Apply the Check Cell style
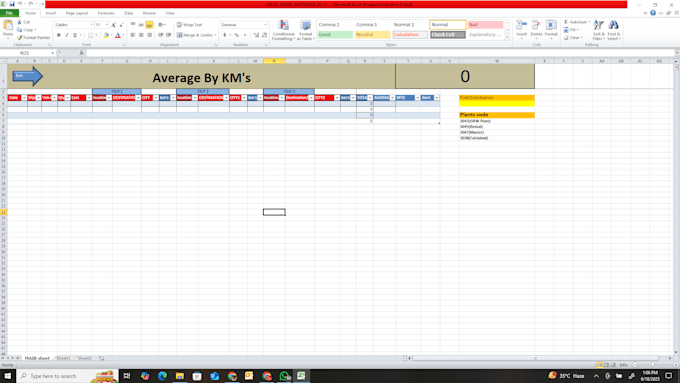Screen dimensions: 680x383 click(448, 35)
